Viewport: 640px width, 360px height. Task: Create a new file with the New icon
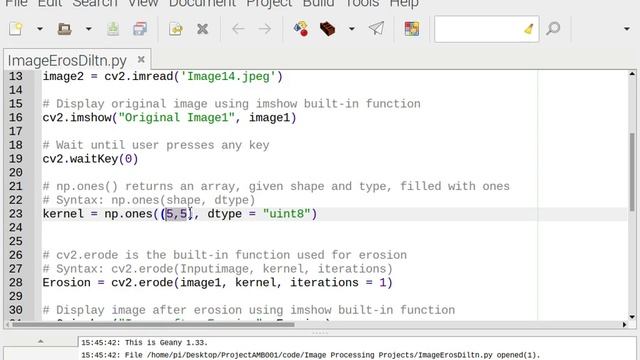(x=16, y=29)
